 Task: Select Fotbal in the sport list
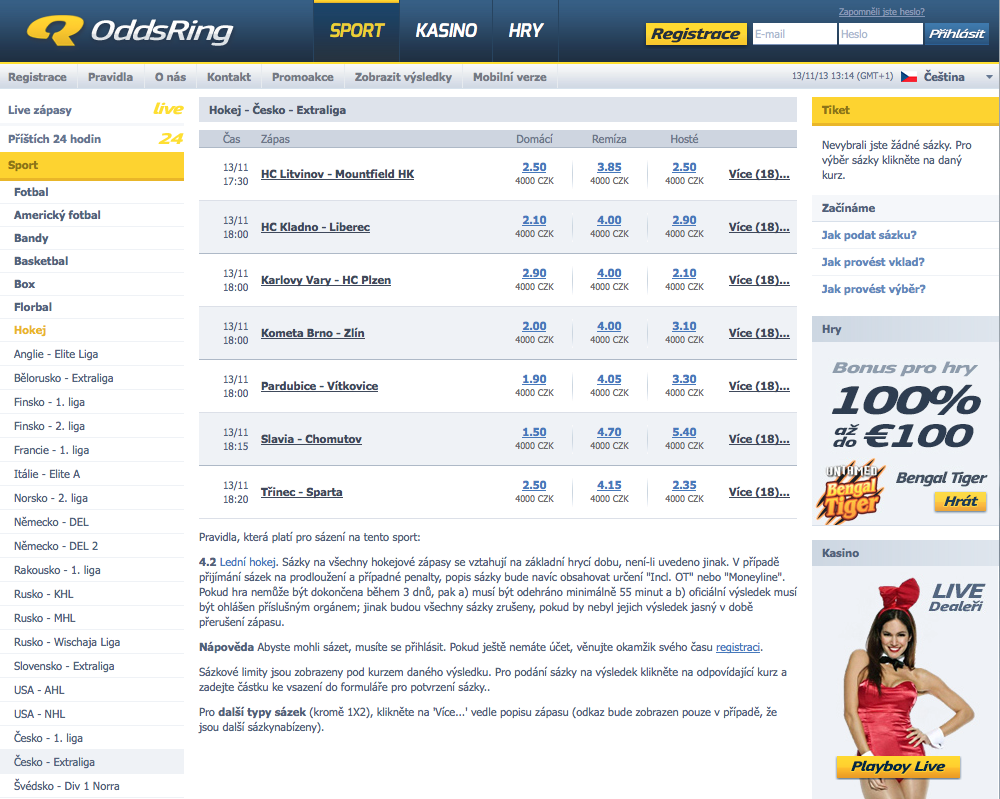31,192
